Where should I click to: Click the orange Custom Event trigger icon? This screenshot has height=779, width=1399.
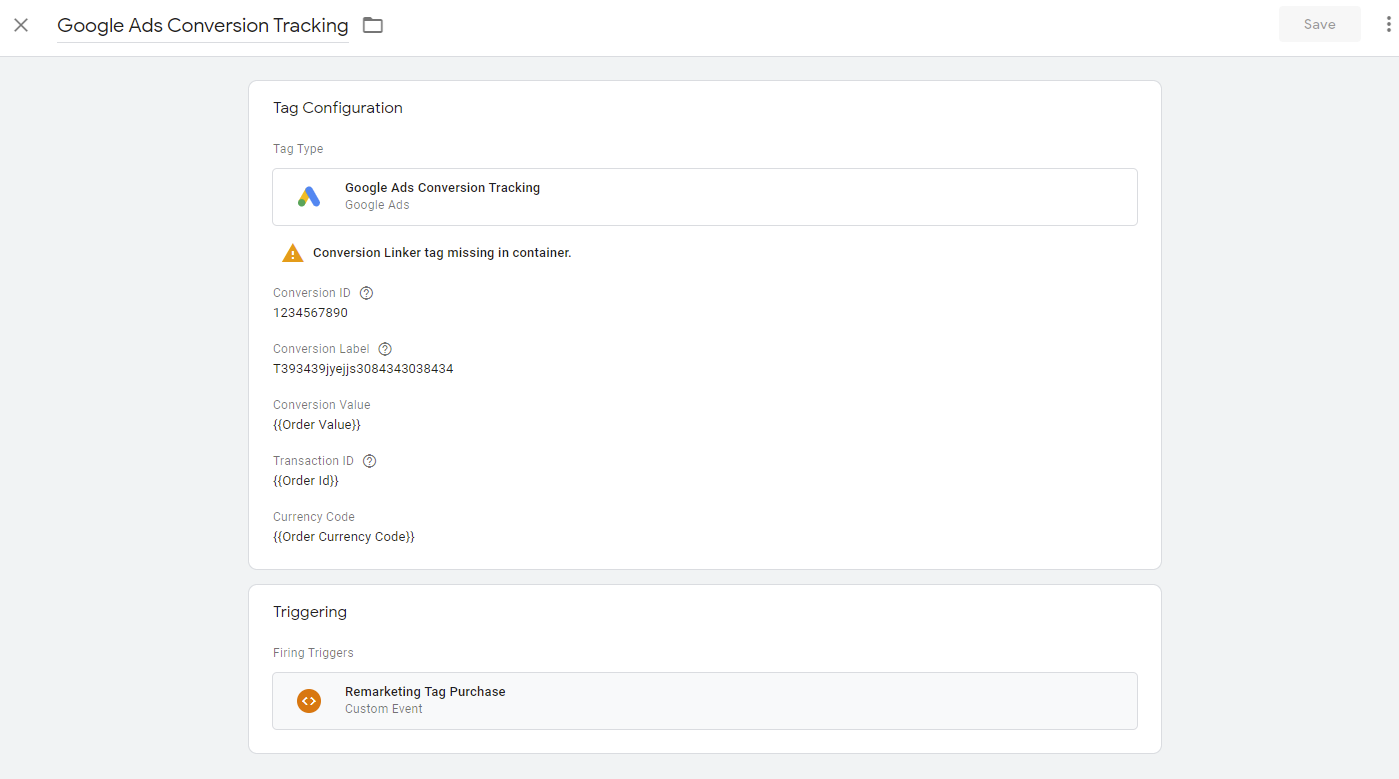click(309, 701)
